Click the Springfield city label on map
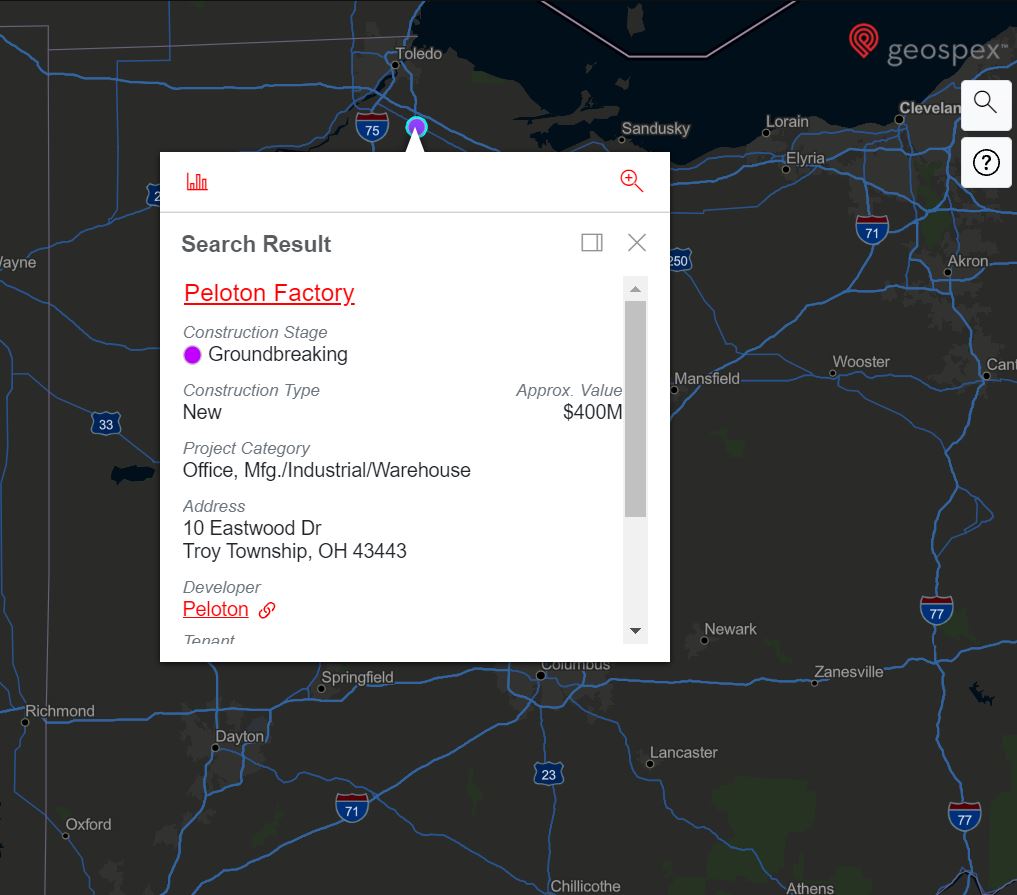Image resolution: width=1017 pixels, height=895 pixels. [357, 678]
